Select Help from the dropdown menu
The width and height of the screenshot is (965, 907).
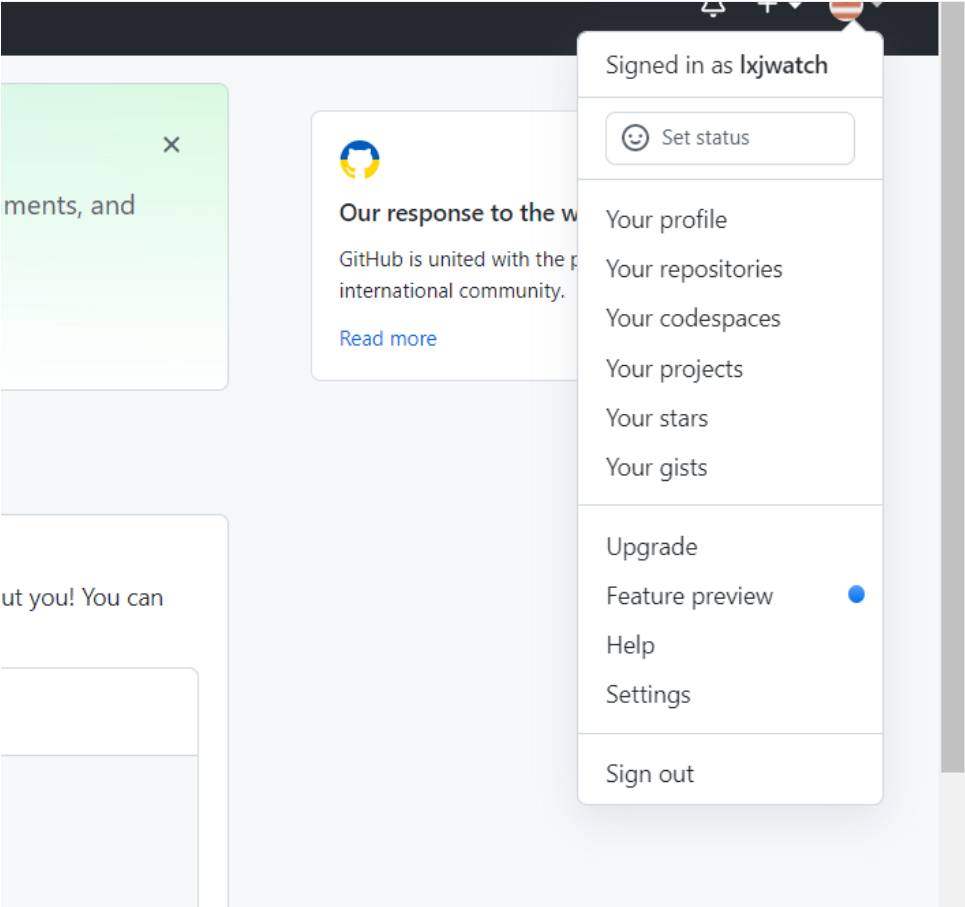[630, 645]
